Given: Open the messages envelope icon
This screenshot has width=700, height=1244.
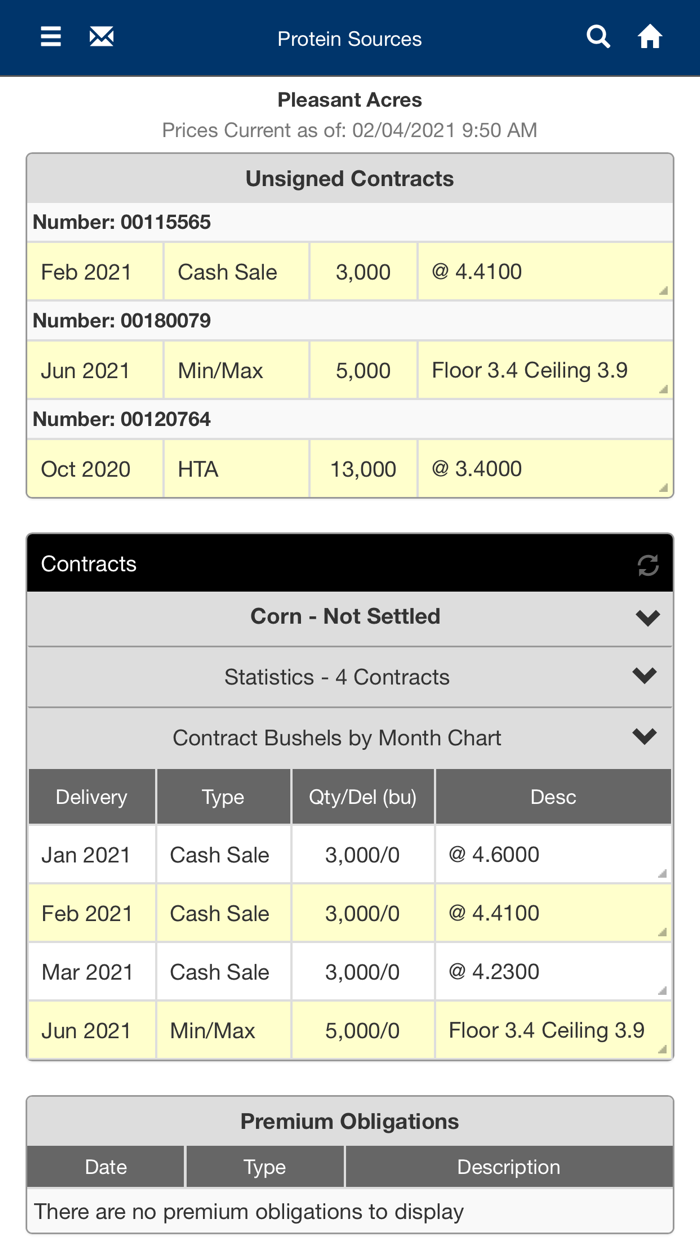Looking at the screenshot, I should (x=101, y=36).
